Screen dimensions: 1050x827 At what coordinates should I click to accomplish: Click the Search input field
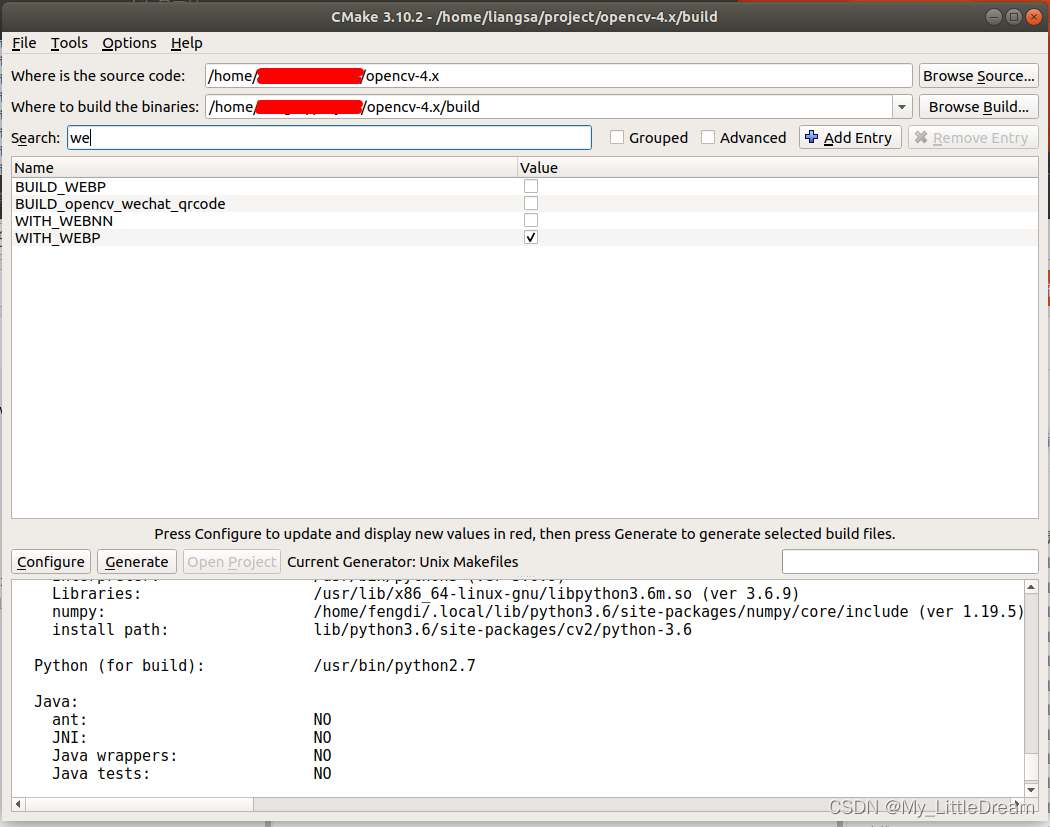tap(329, 138)
